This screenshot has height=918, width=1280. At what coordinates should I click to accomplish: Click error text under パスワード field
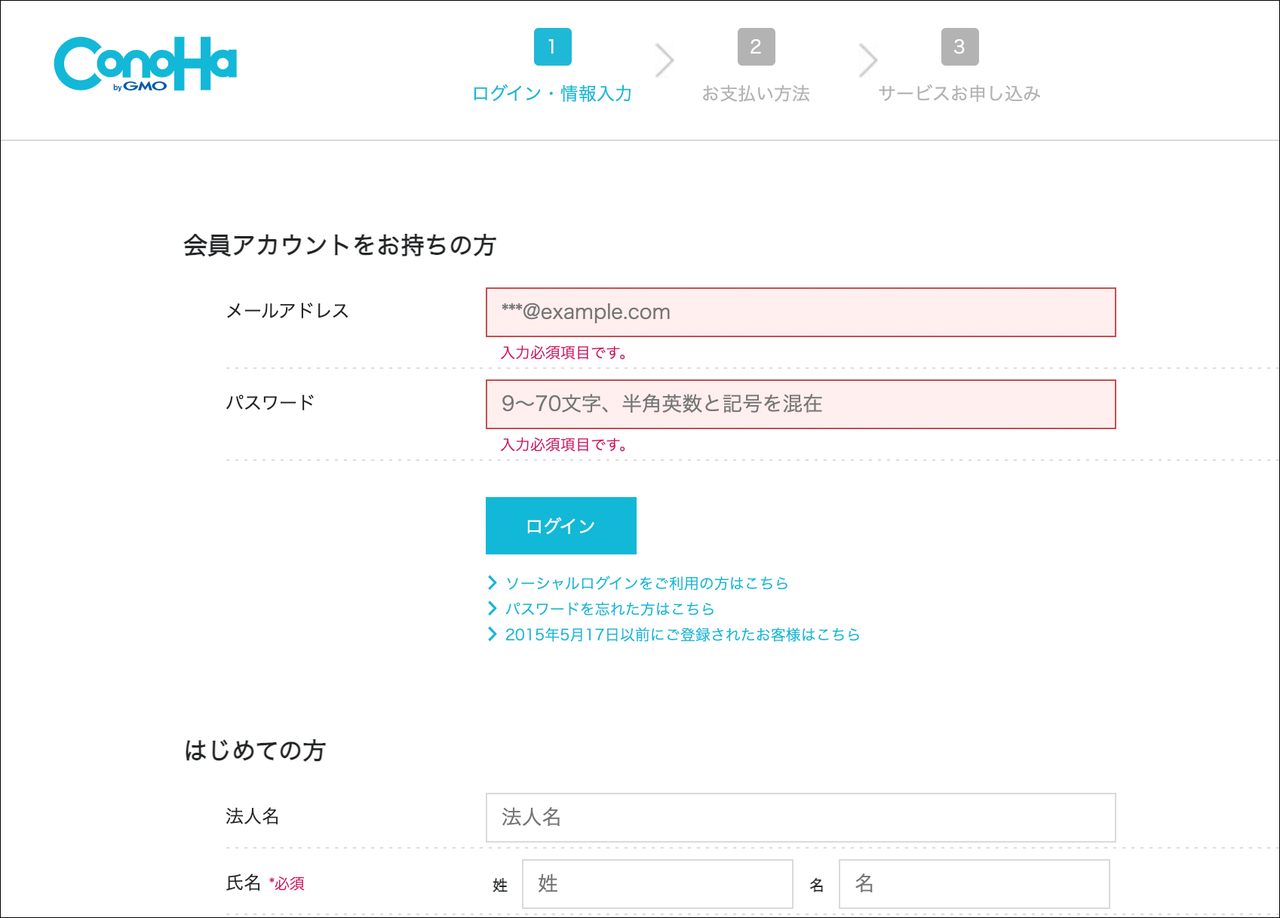pyautogui.click(x=564, y=445)
